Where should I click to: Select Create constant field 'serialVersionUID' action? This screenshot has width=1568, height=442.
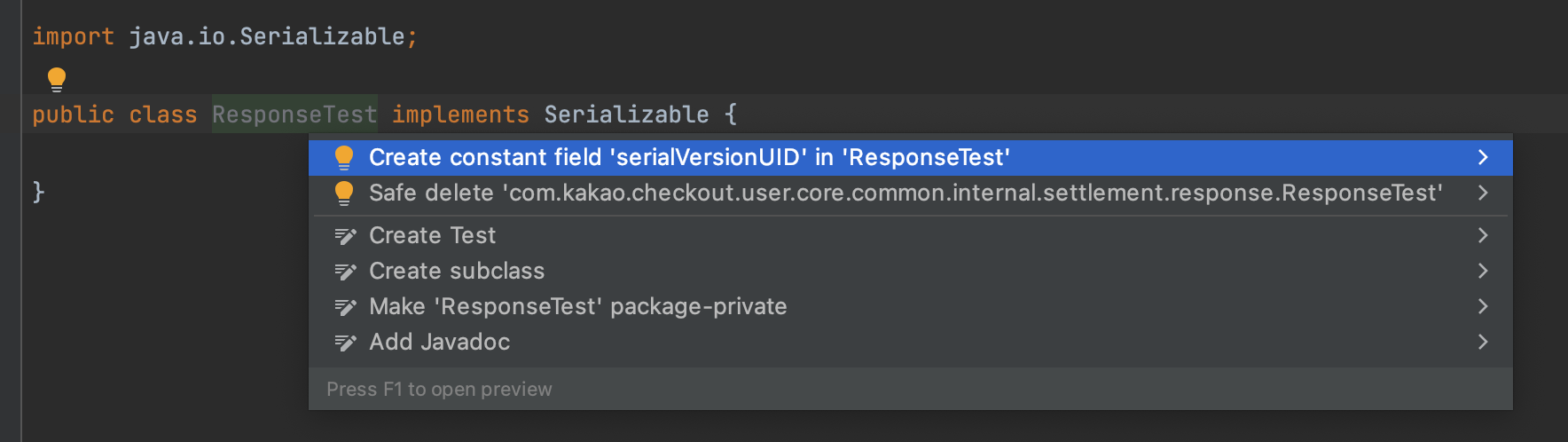(689, 158)
